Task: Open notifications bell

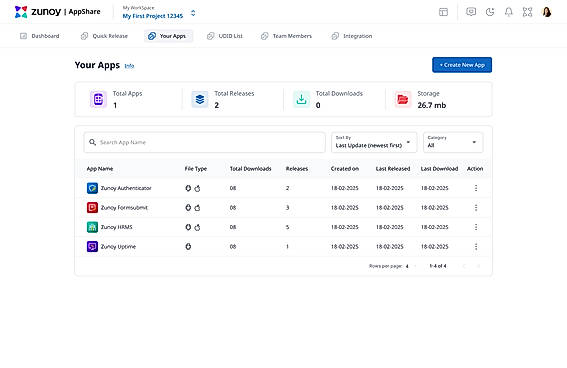Action: click(x=509, y=12)
